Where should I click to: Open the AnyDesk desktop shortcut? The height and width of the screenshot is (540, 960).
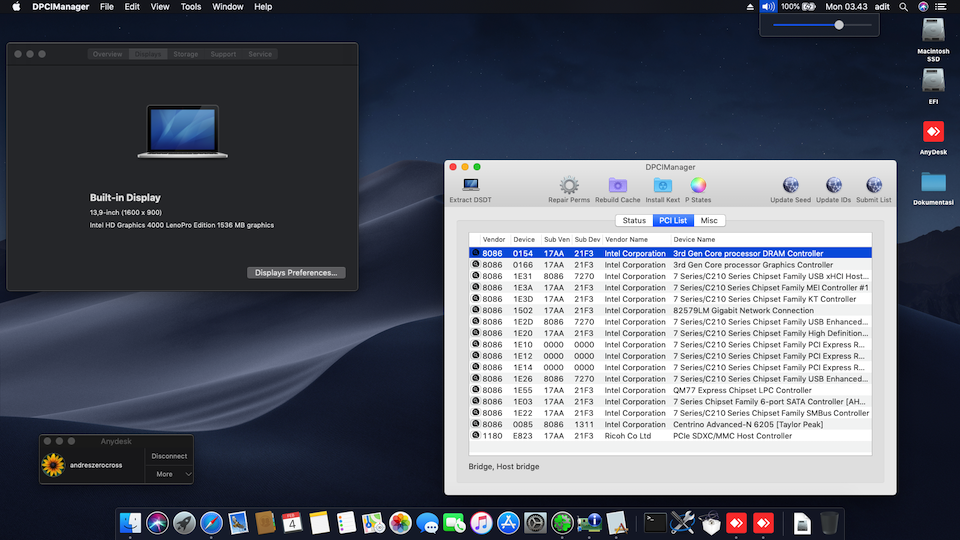pyautogui.click(x=933, y=137)
